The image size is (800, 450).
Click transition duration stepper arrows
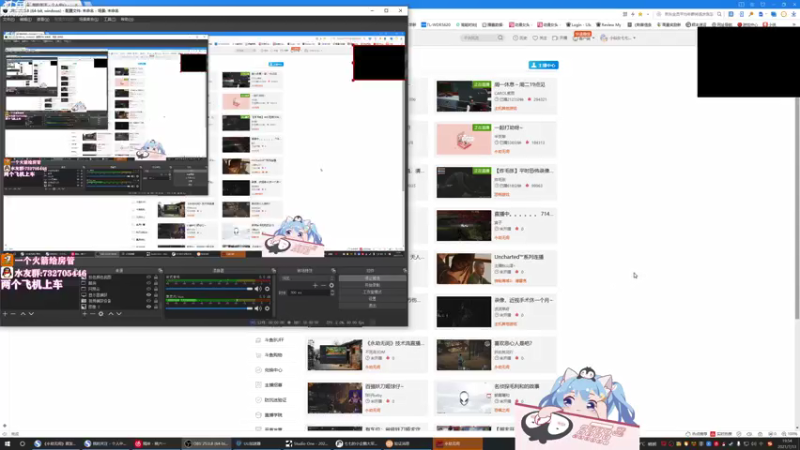pos(332,293)
